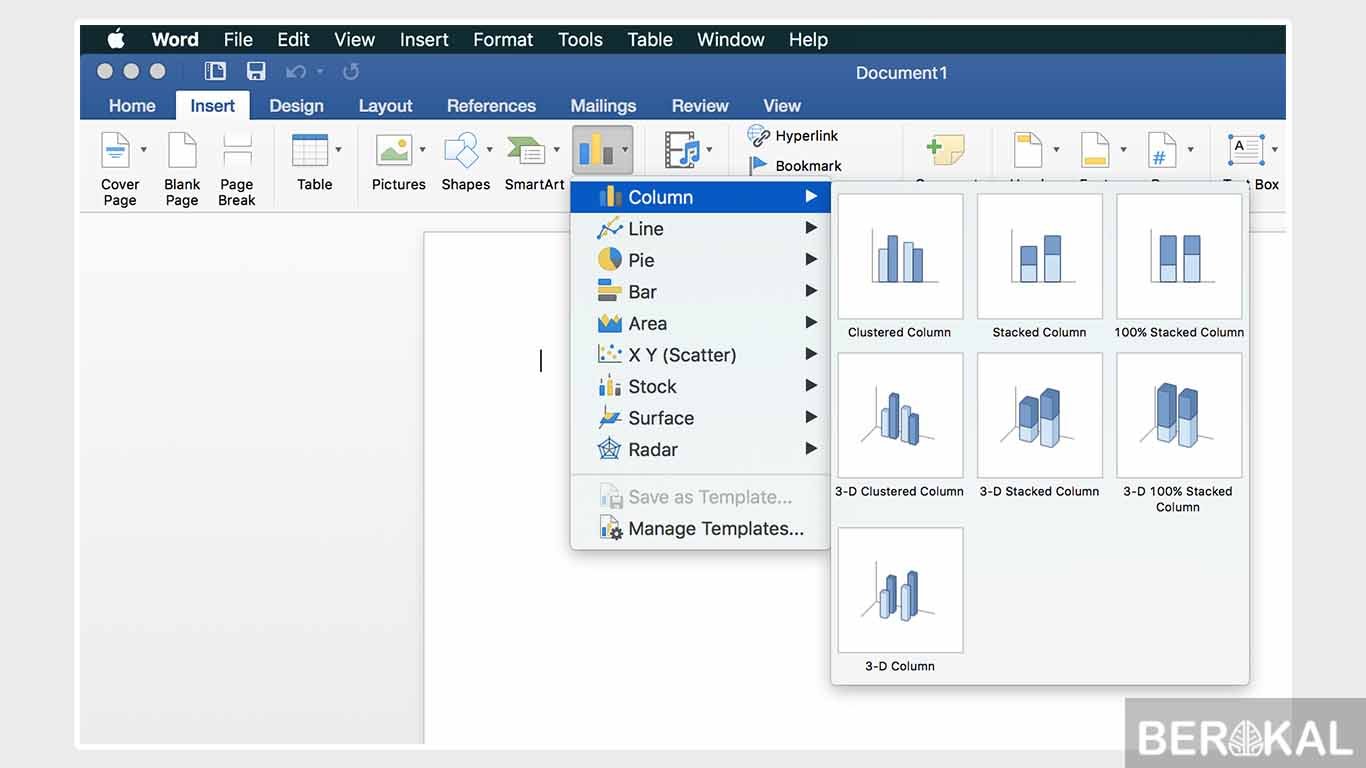This screenshot has width=1366, height=768.
Task: Choose the 3-D 100% Stacked Column chart
Action: point(1179,415)
